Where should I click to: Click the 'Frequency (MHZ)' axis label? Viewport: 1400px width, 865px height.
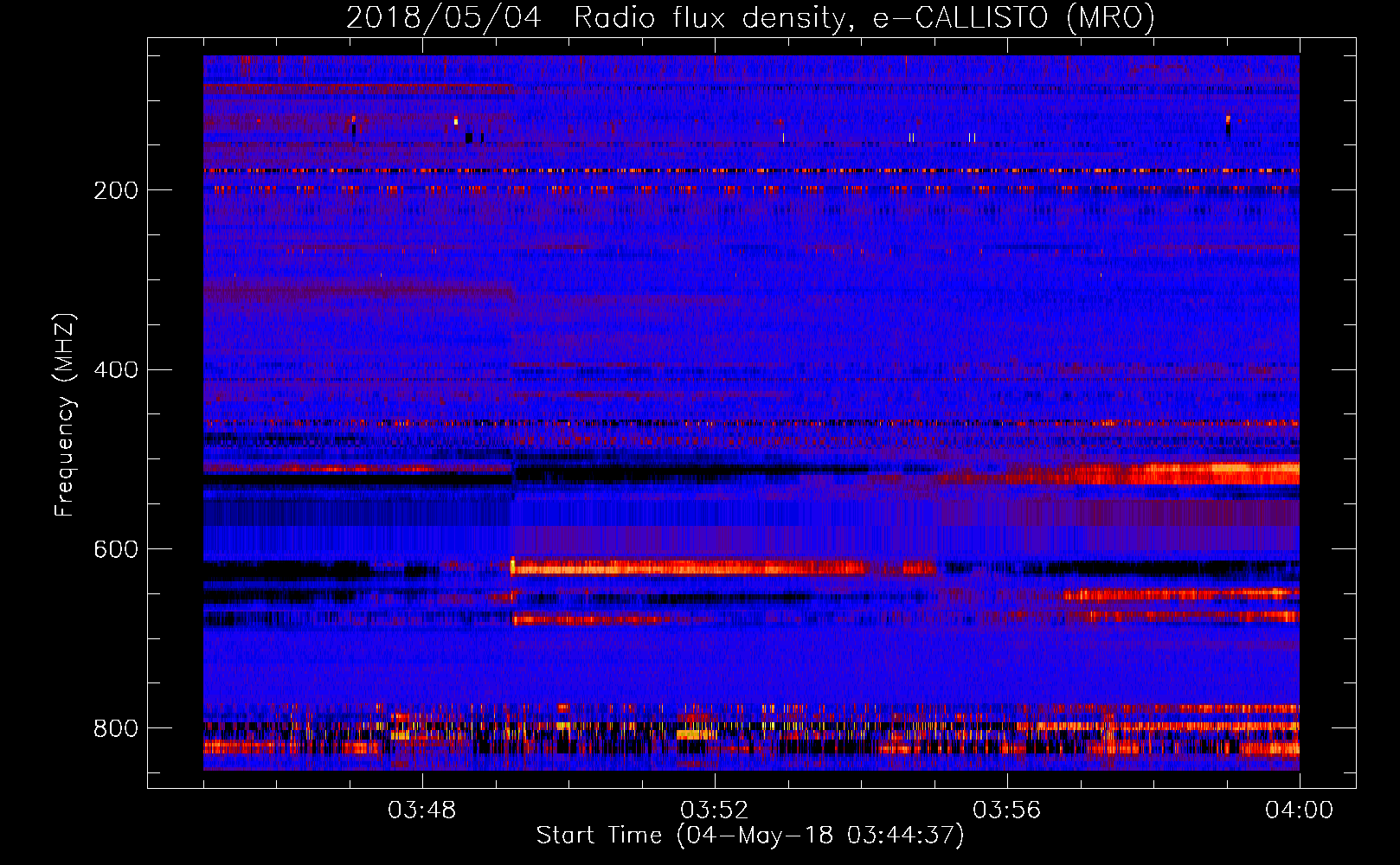[64, 414]
